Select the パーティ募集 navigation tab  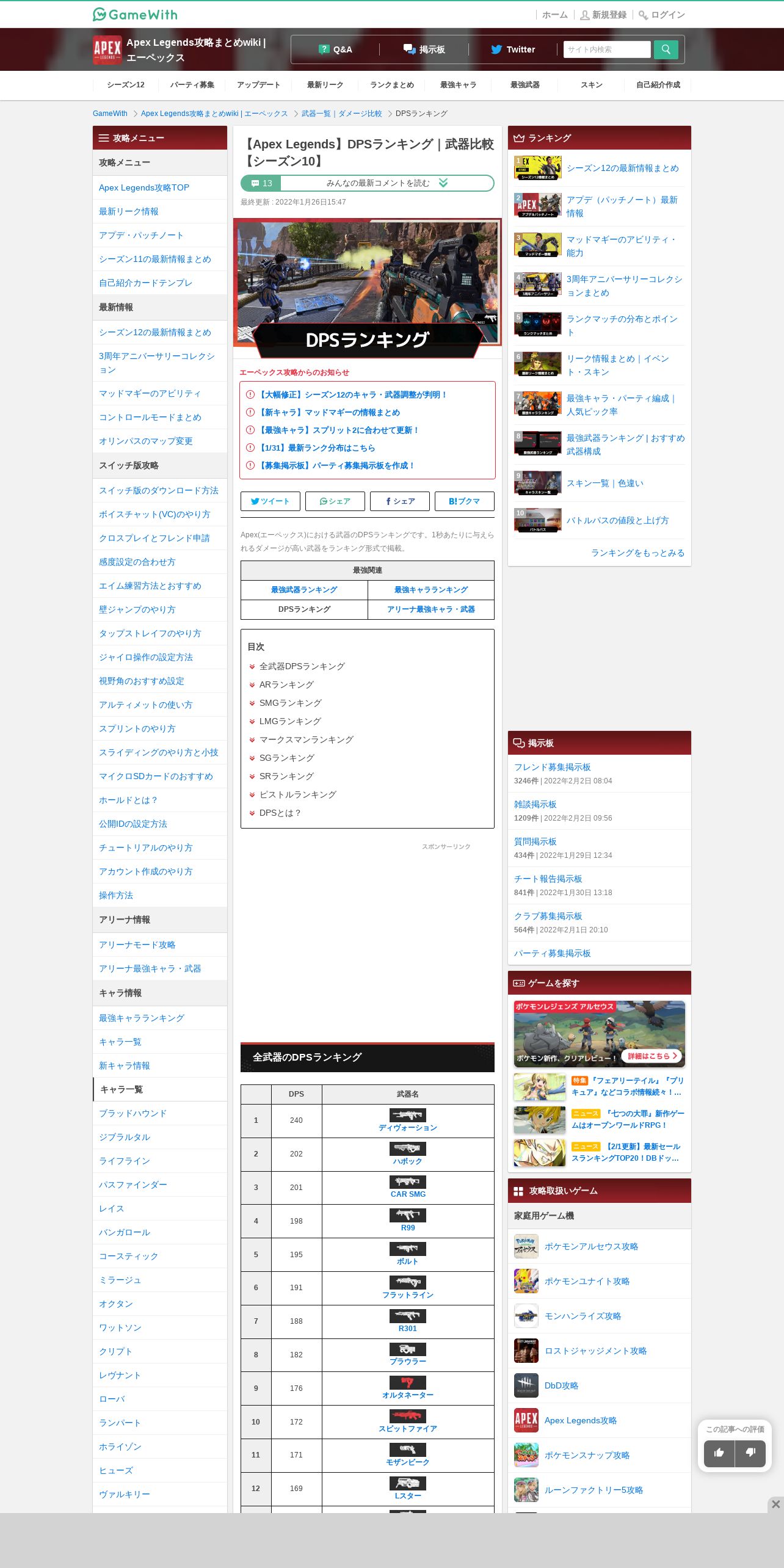(x=192, y=85)
